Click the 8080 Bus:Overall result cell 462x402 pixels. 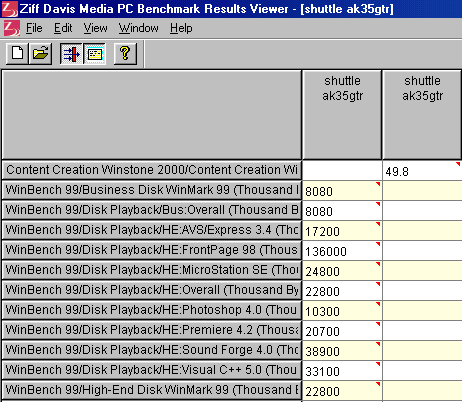(342, 211)
